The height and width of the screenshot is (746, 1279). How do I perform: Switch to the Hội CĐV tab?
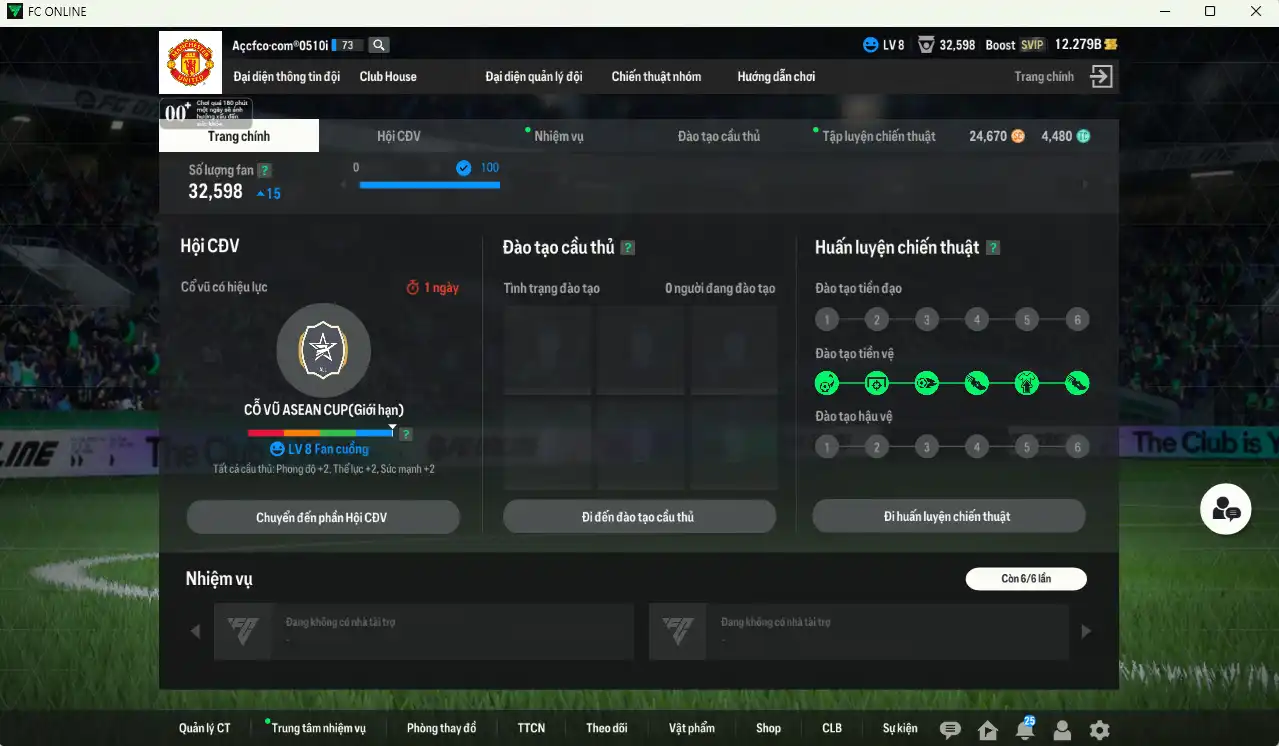399,136
